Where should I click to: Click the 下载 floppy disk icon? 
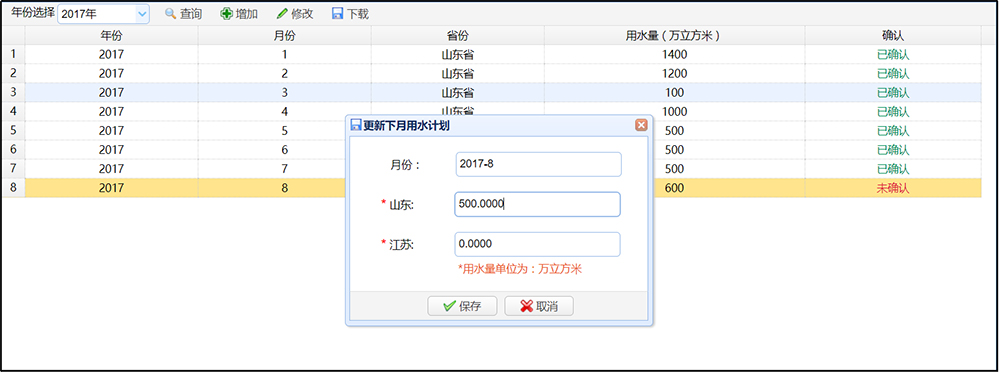(x=338, y=13)
